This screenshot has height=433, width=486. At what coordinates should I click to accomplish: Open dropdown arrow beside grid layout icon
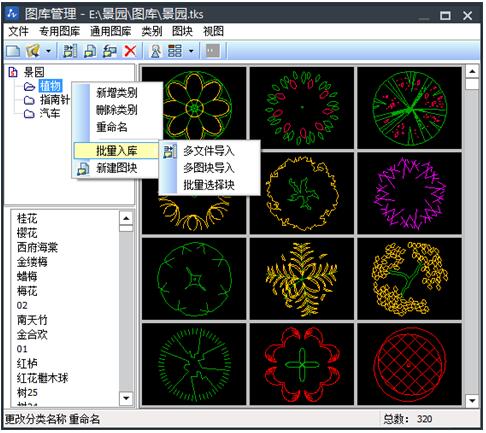pyautogui.click(x=191, y=51)
